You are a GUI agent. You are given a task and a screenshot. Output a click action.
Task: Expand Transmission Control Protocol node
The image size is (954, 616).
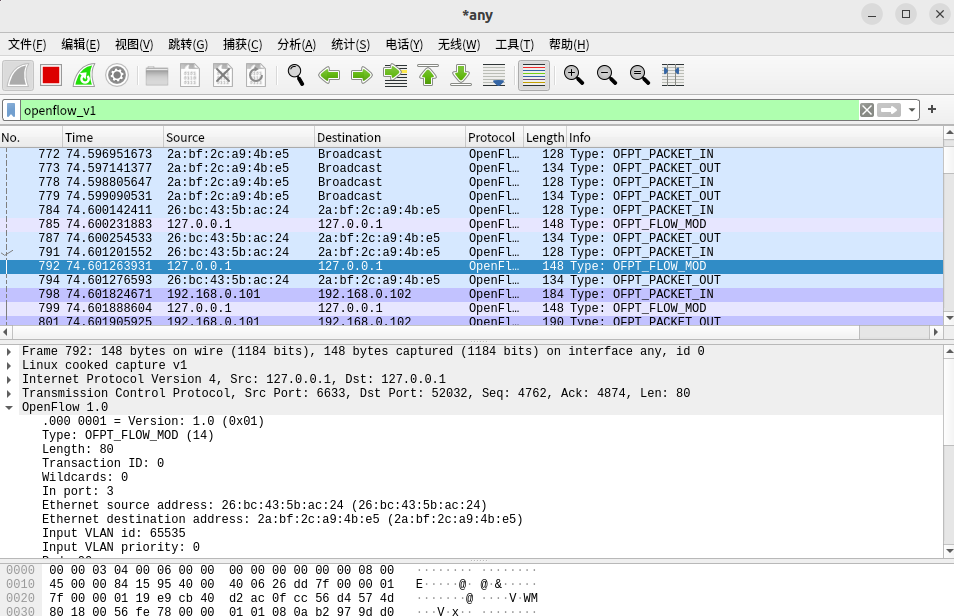coord(9,393)
